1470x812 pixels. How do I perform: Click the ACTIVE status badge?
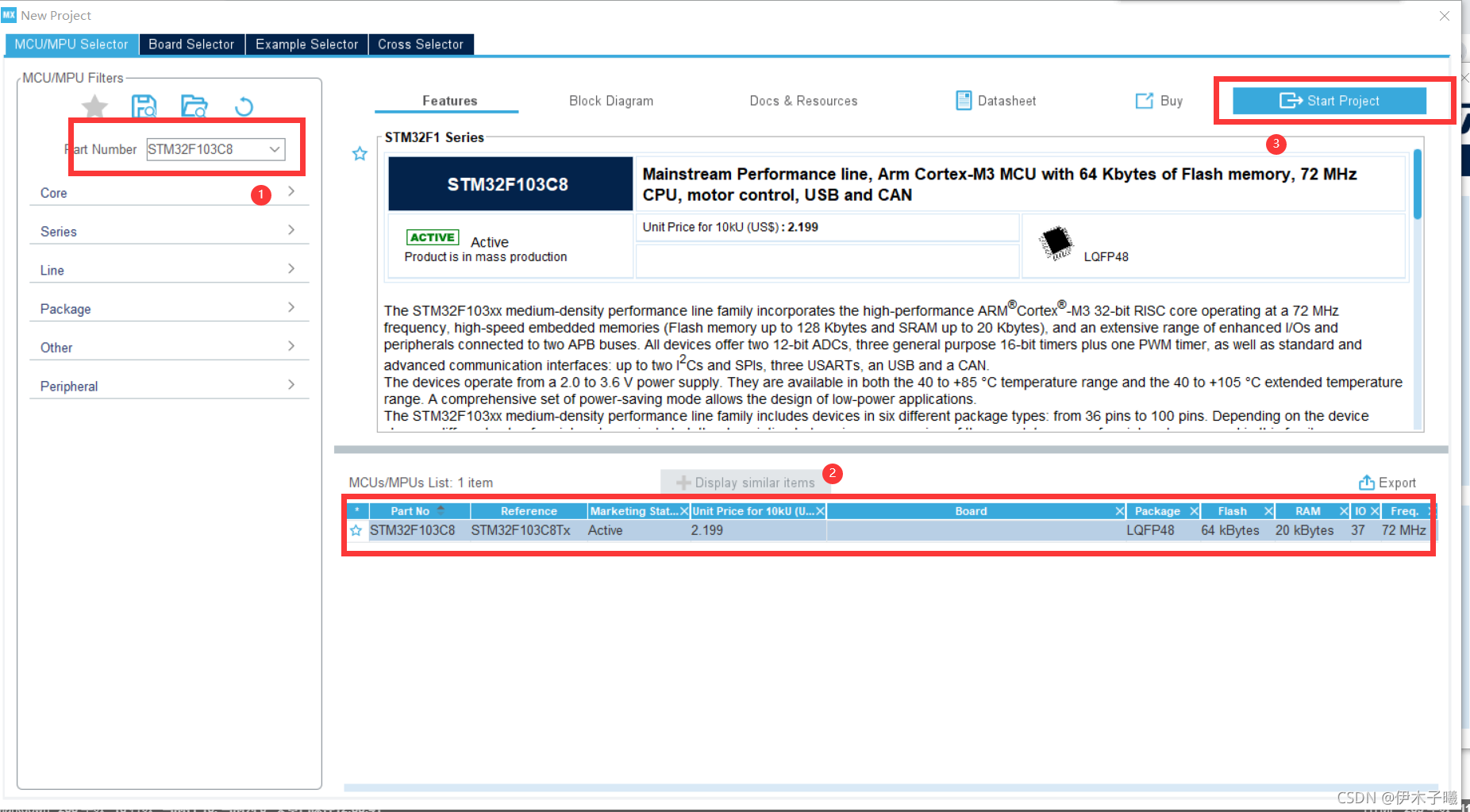(x=433, y=237)
